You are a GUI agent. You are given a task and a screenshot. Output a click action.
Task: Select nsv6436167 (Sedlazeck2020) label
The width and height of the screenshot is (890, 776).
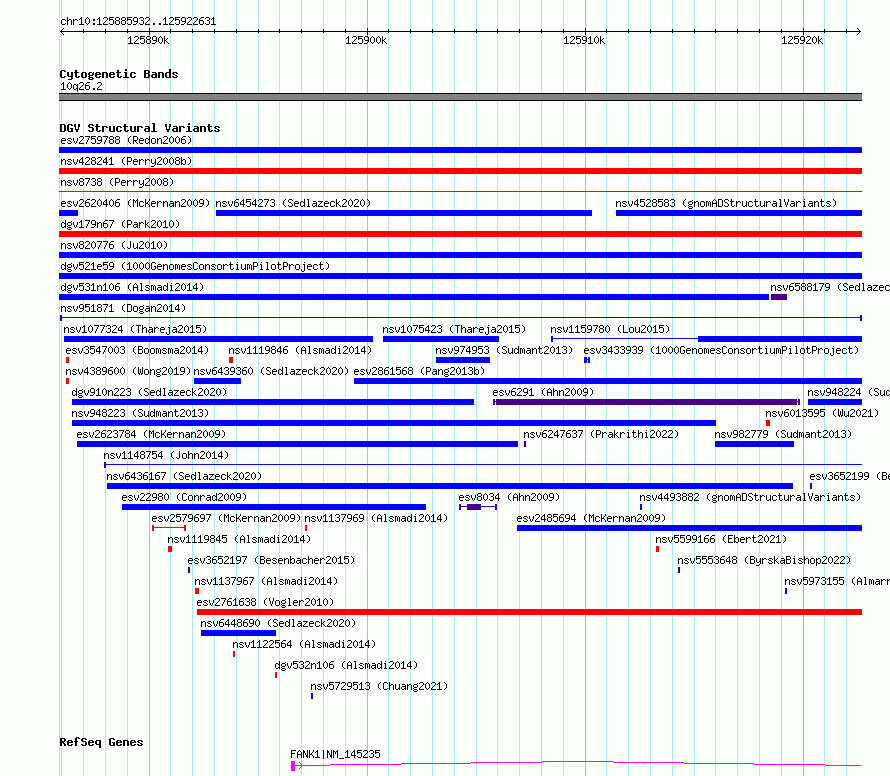(184, 476)
